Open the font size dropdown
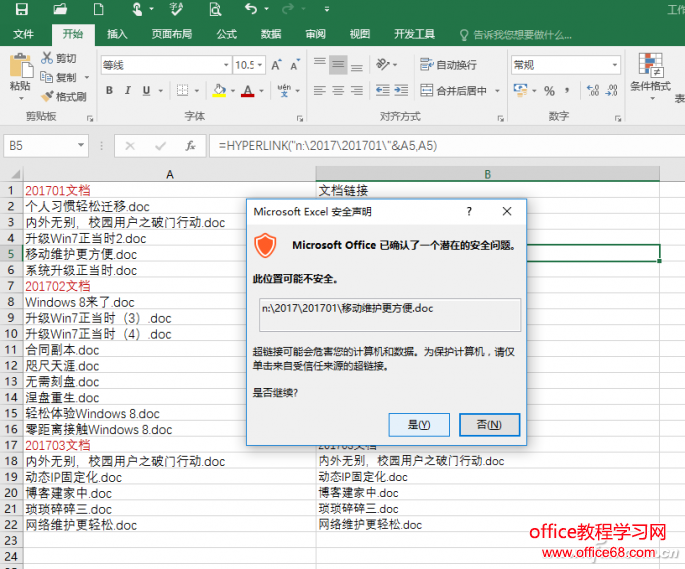The width and height of the screenshot is (685, 569). pos(263,65)
